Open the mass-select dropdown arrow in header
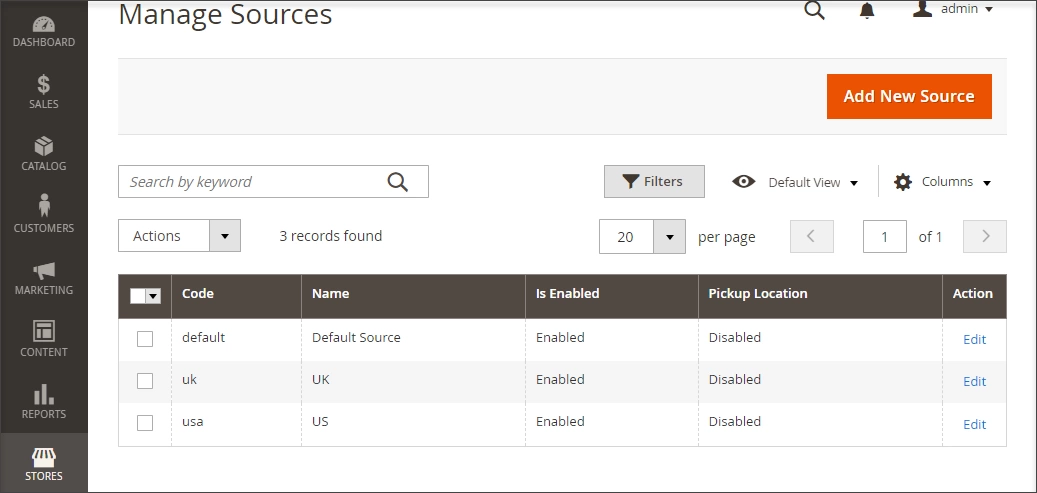The height and width of the screenshot is (493, 1037). click(153, 296)
